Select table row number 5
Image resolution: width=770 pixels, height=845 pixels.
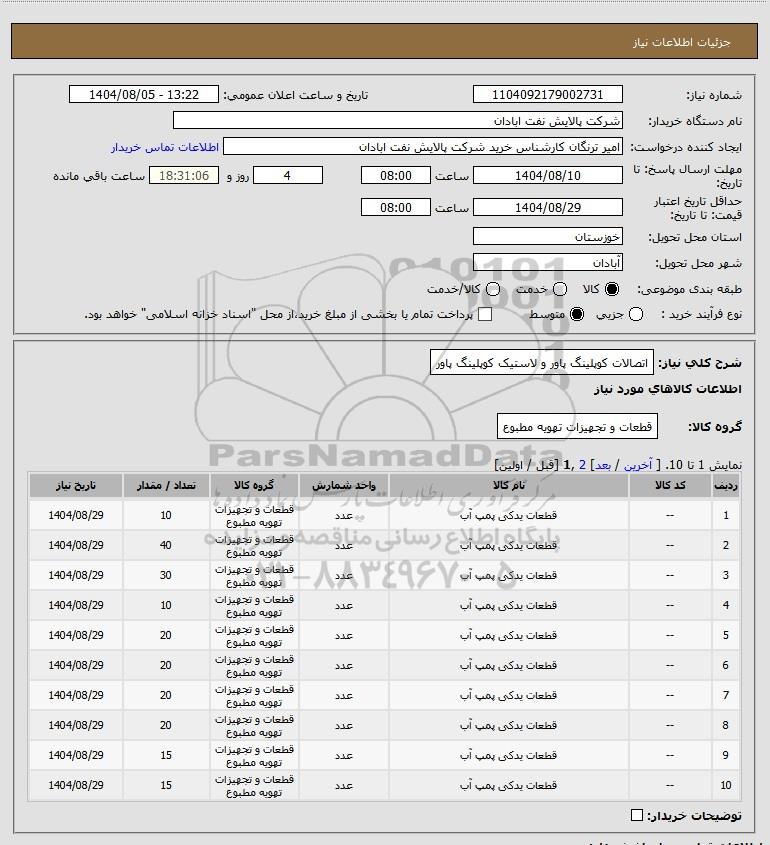pos(384,635)
